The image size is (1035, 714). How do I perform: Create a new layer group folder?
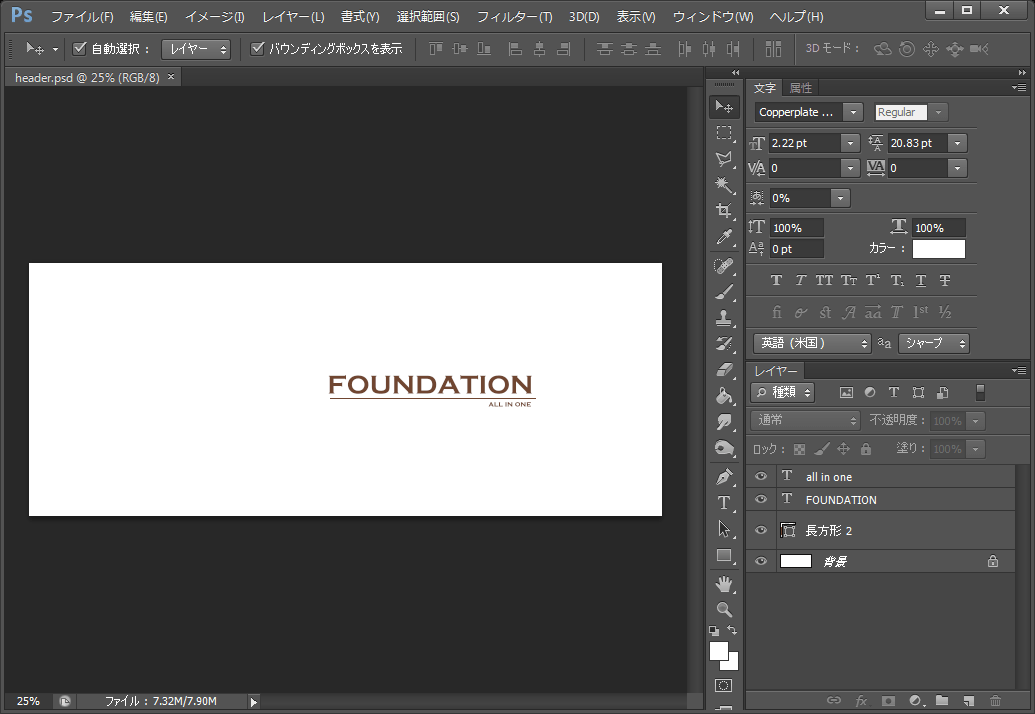(x=942, y=701)
